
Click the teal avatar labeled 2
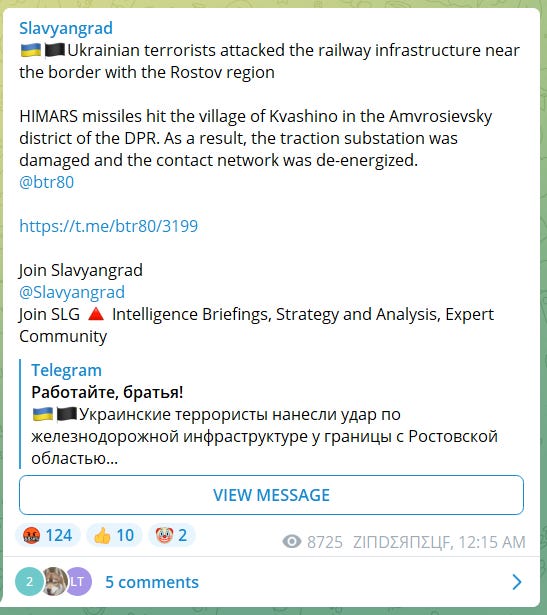29,581
